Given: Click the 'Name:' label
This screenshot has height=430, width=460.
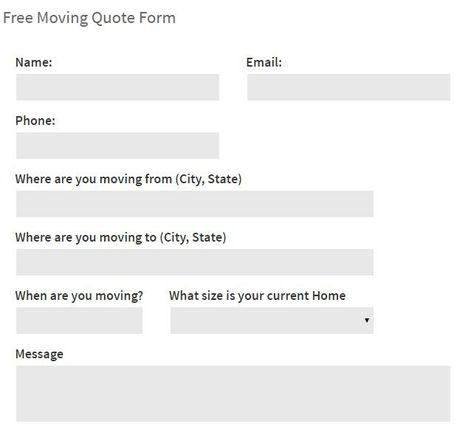Looking at the screenshot, I should [34, 62].
